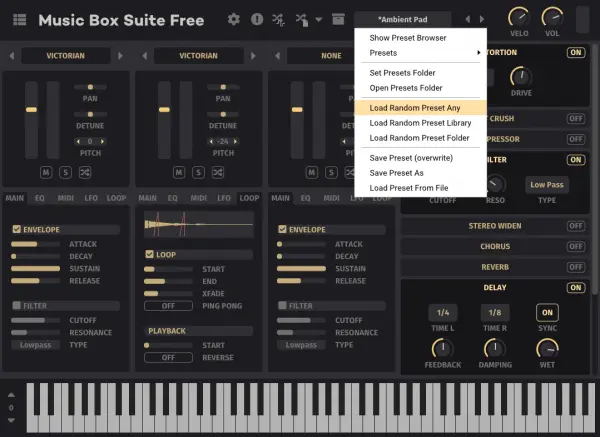Open master filter Low Pass type dropdown
600x437 pixels.
coord(547,185)
